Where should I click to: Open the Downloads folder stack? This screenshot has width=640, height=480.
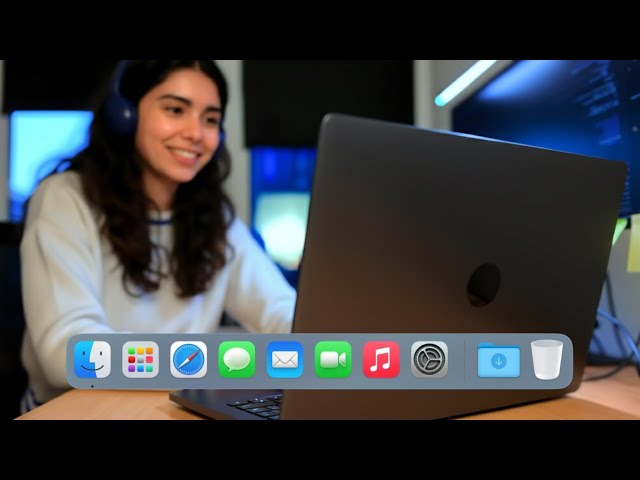coord(499,360)
